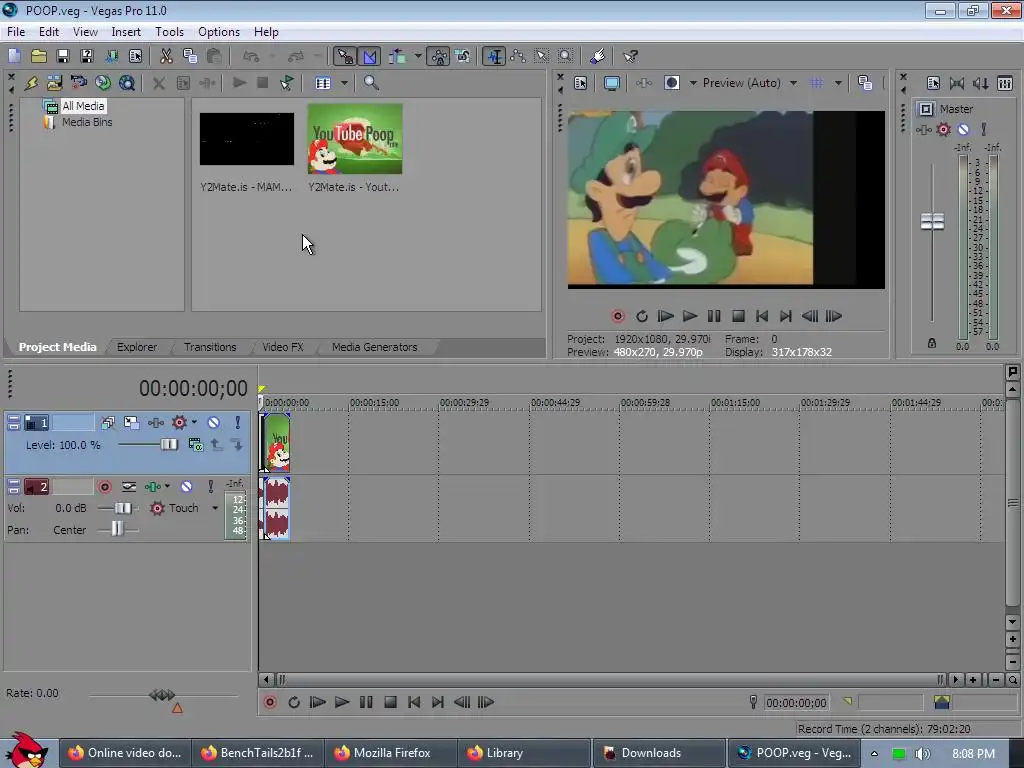Screen dimensions: 1024x768
Task: Open Touch automation mode dropdown
Action: [x=215, y=508]
